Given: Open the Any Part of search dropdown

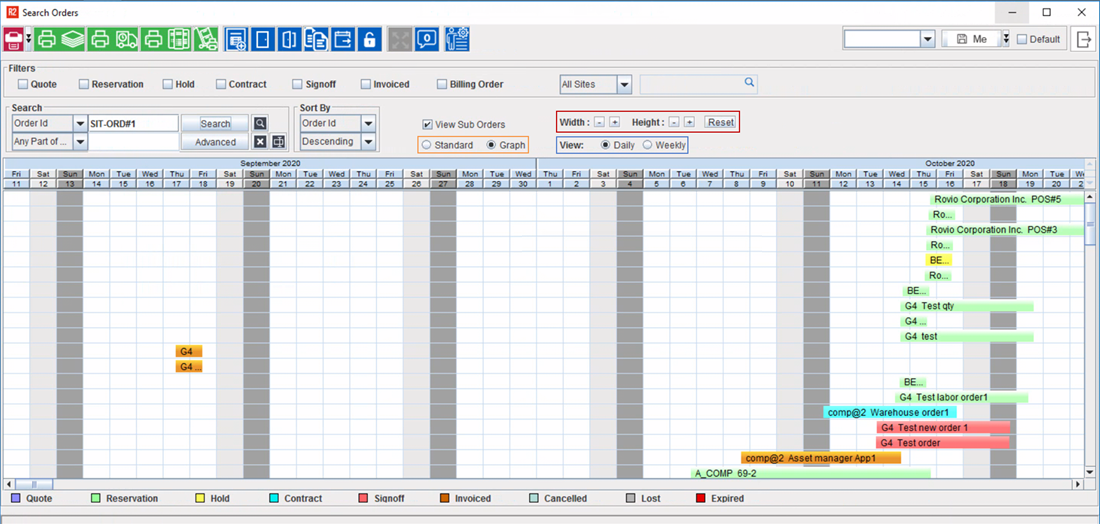Looking at the screenshot, I should (80, 142).
